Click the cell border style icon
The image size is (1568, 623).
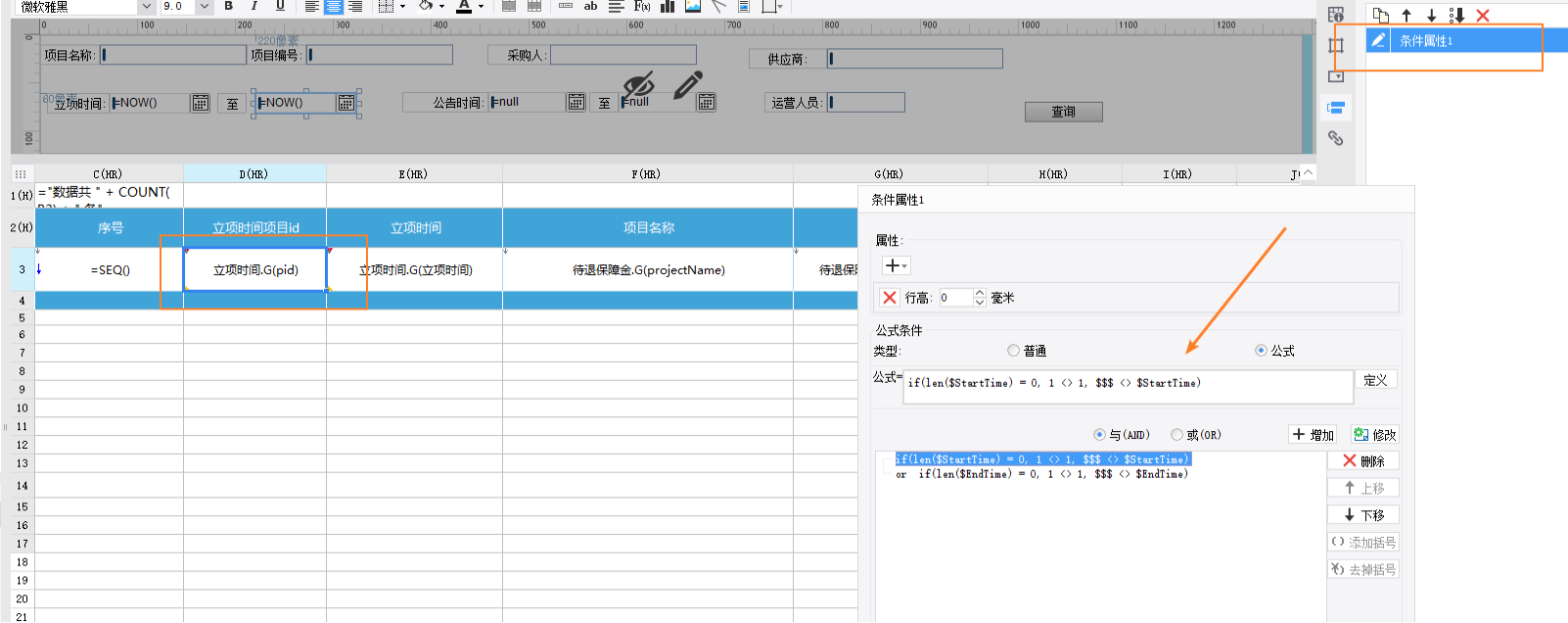click(386, 6)
